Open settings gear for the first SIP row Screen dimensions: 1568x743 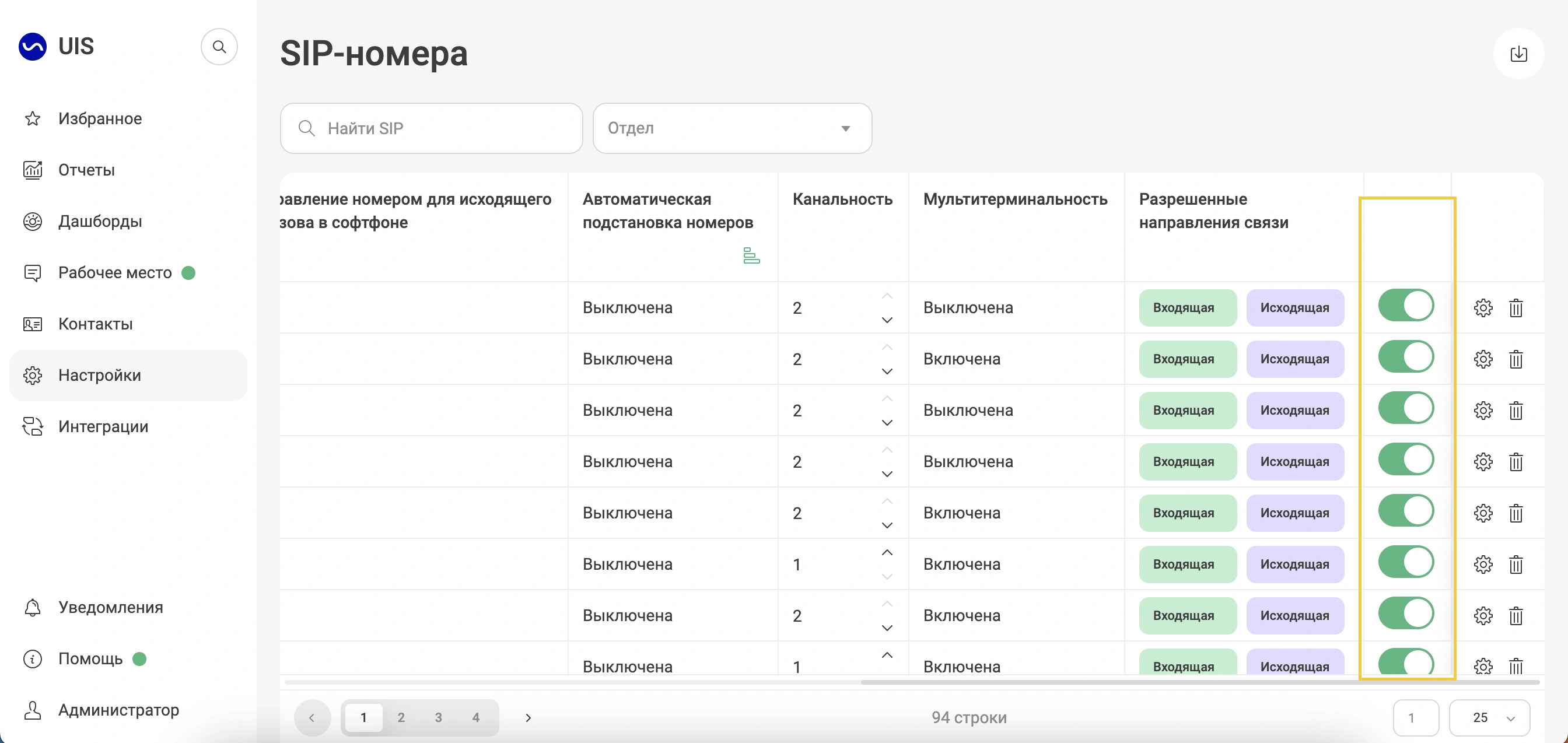[1483, 308]
